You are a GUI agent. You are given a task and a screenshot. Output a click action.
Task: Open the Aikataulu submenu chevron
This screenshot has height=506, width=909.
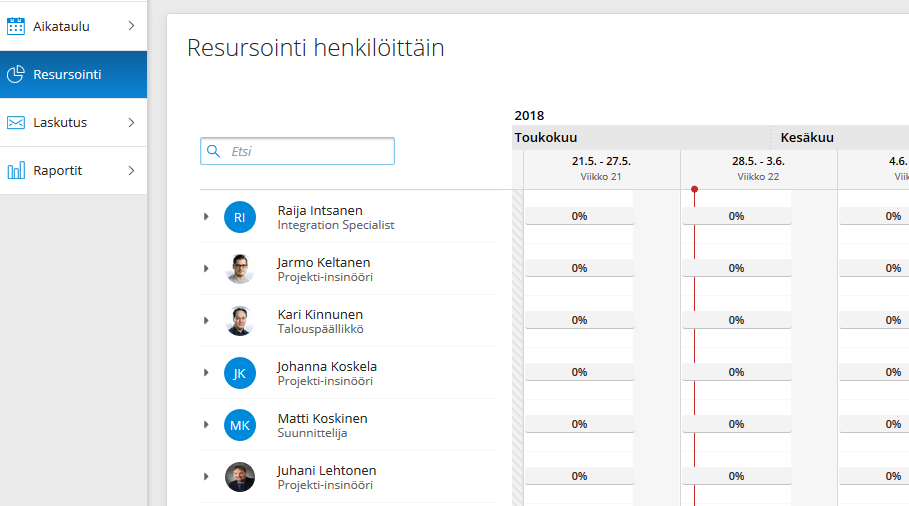pos(132,26)
